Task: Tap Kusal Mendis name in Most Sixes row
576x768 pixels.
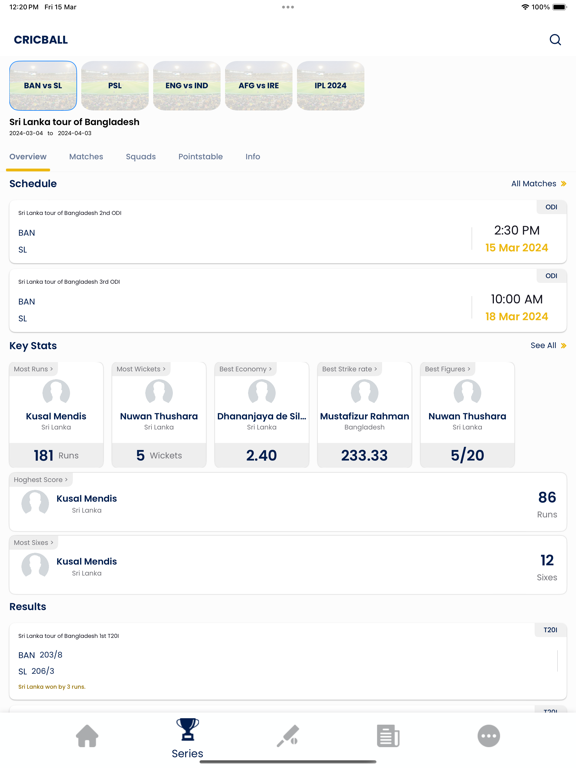Action: coord(87,562)
